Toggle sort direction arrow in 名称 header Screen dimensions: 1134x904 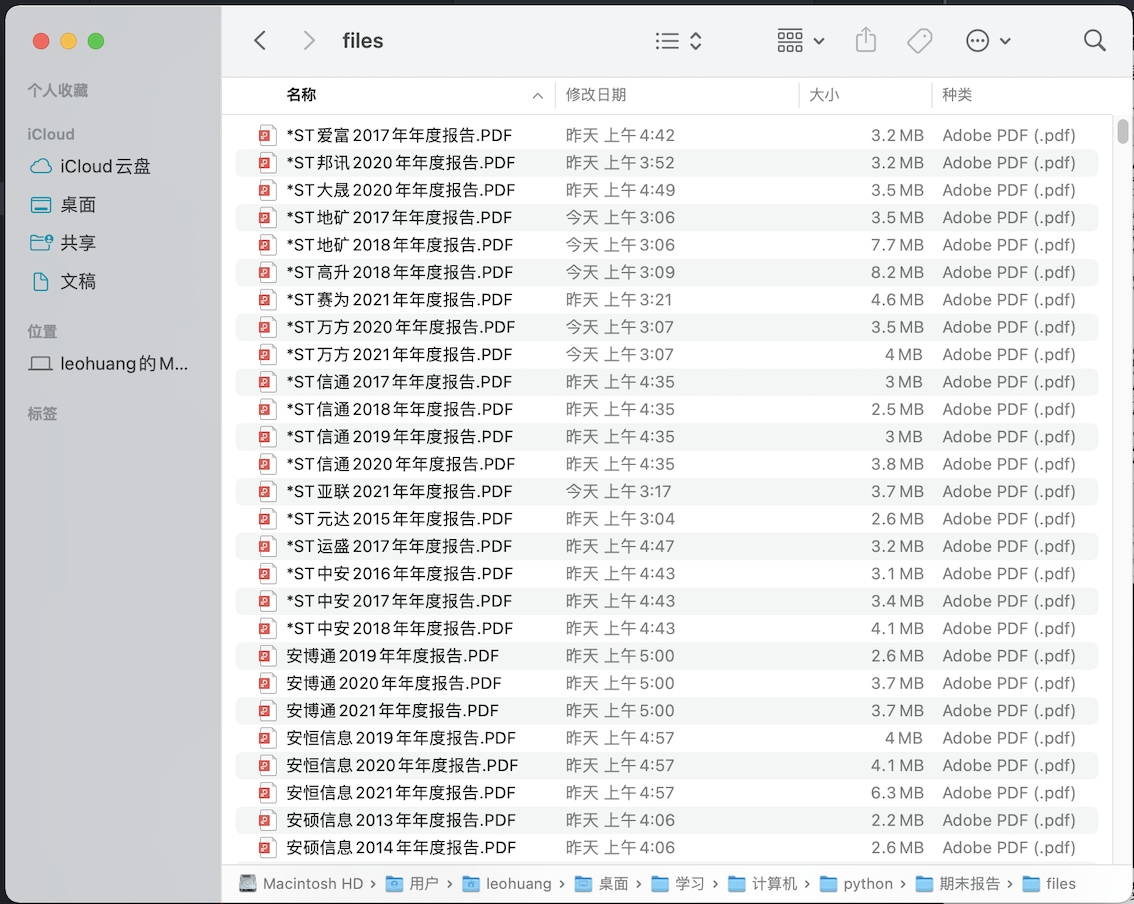click(537, 95)
